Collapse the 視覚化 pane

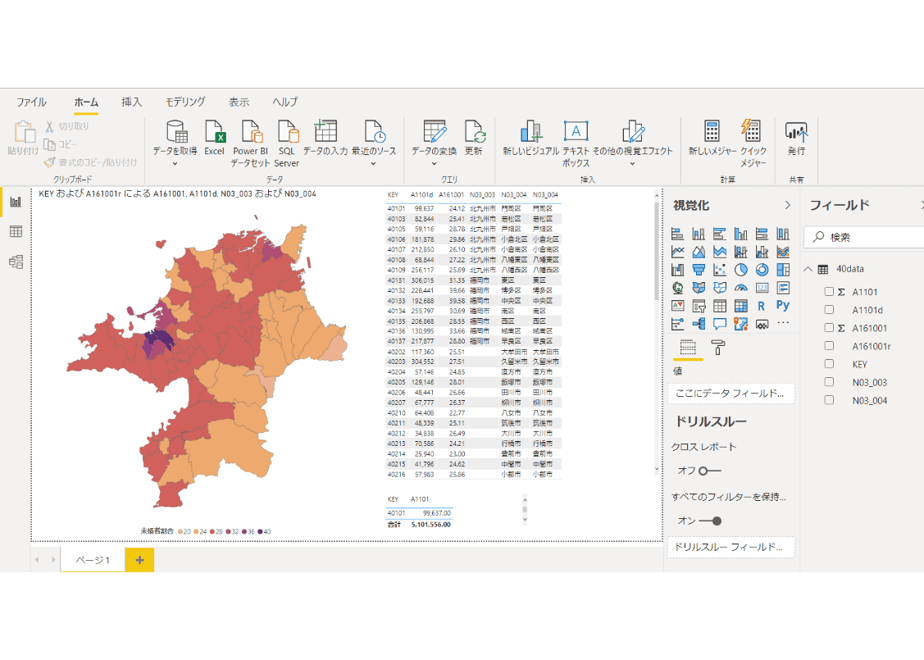click(788, 205)
